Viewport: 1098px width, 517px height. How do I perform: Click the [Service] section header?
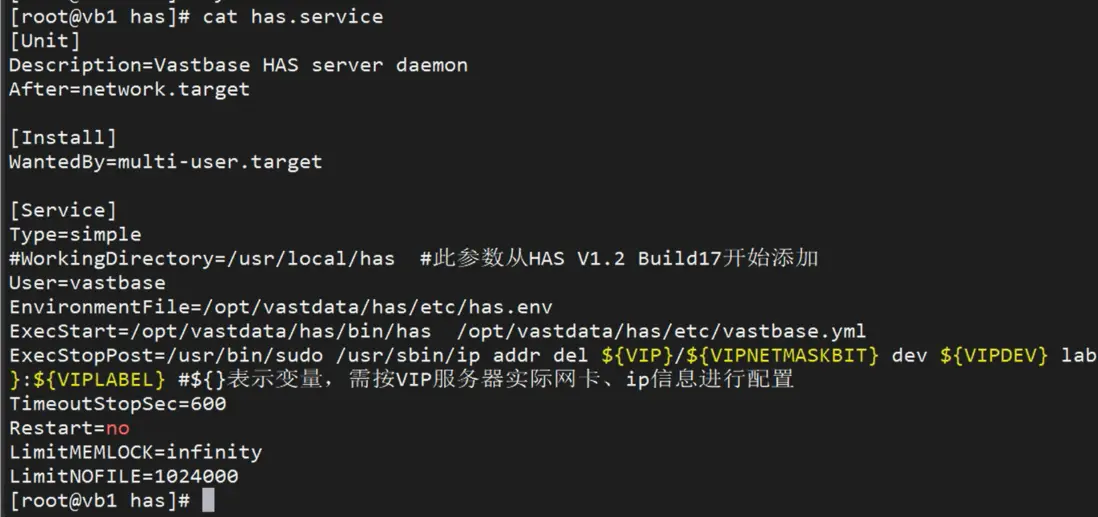tap(63, 210)
